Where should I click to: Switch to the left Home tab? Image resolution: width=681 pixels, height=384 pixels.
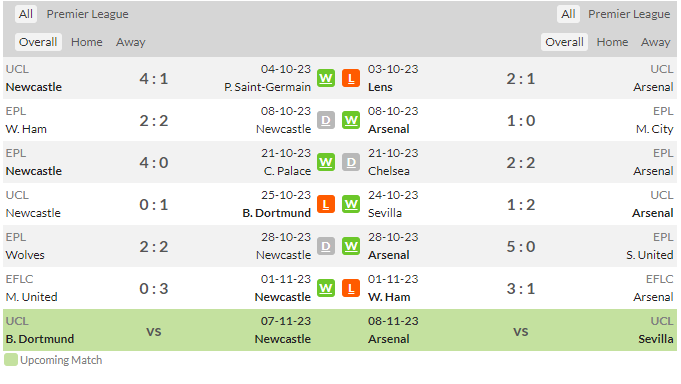click(x=87, y=42)
